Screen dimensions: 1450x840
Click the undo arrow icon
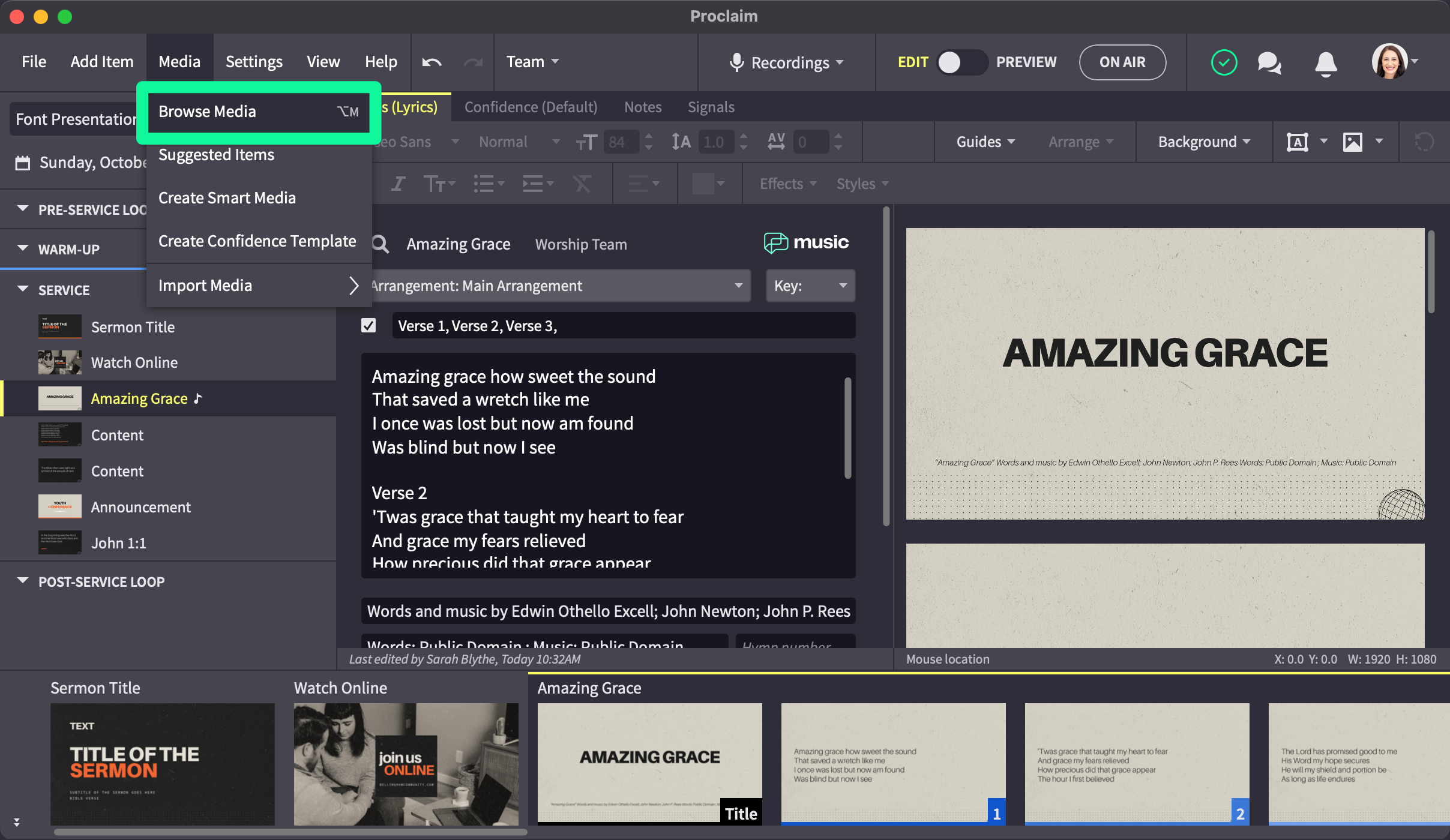[x=432, y=62]
